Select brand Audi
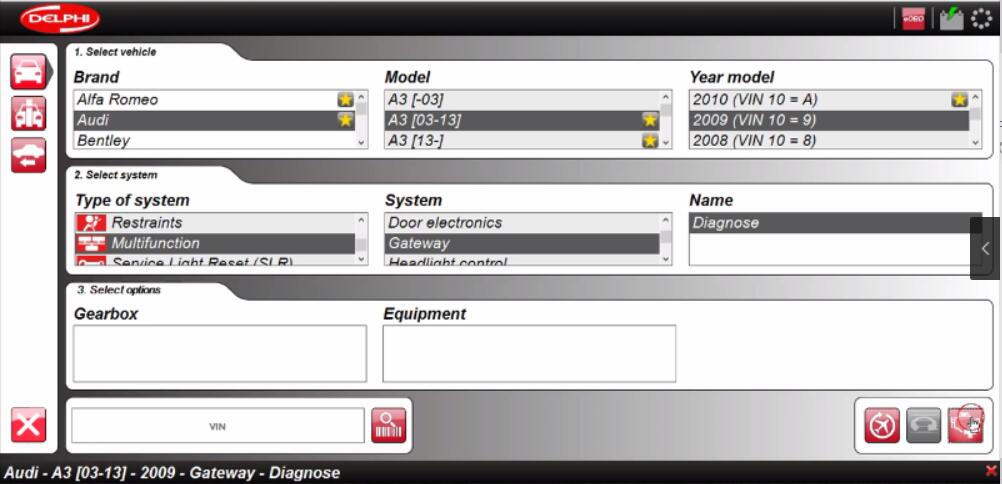This screenshot has width=1002, height=484. [214, 120]
